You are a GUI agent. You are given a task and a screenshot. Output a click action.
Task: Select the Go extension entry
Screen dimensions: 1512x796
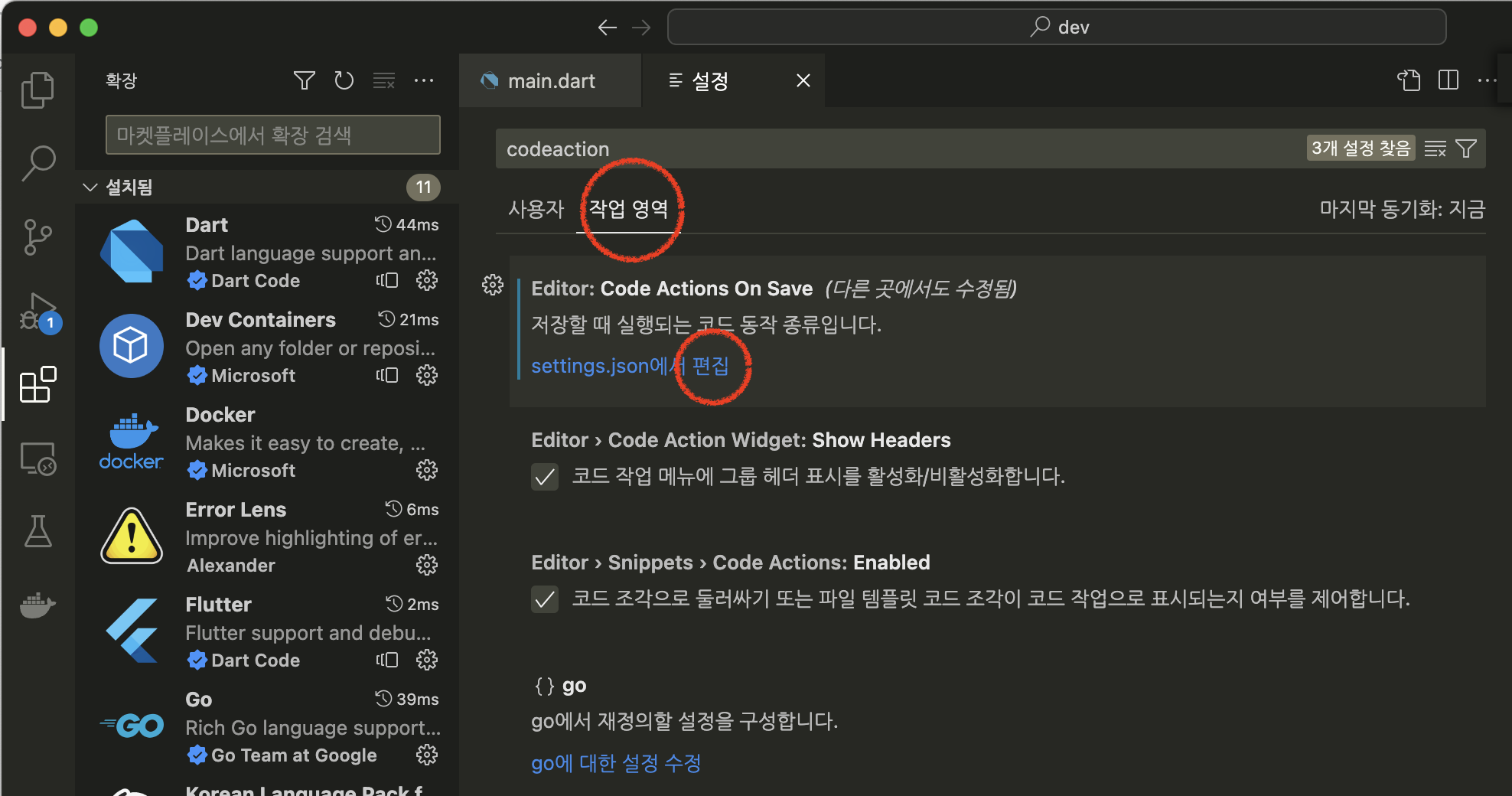coord(268,726)
